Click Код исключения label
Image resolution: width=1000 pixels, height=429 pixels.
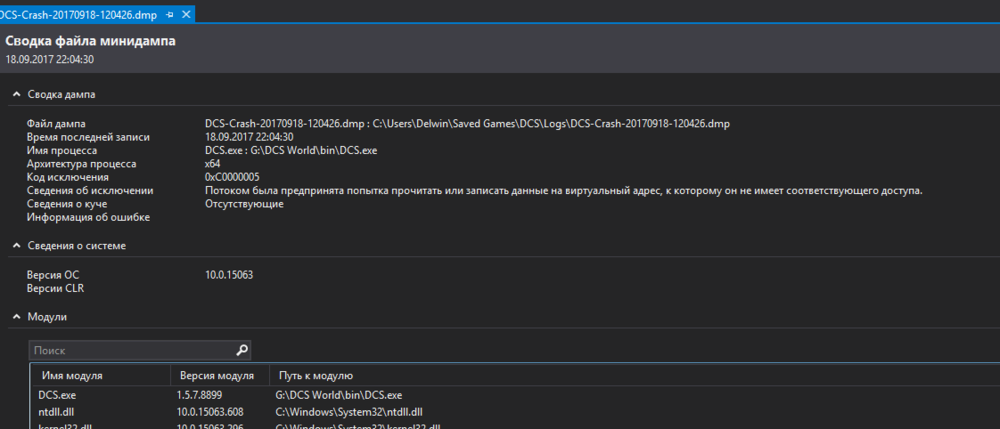coord(68,177)
